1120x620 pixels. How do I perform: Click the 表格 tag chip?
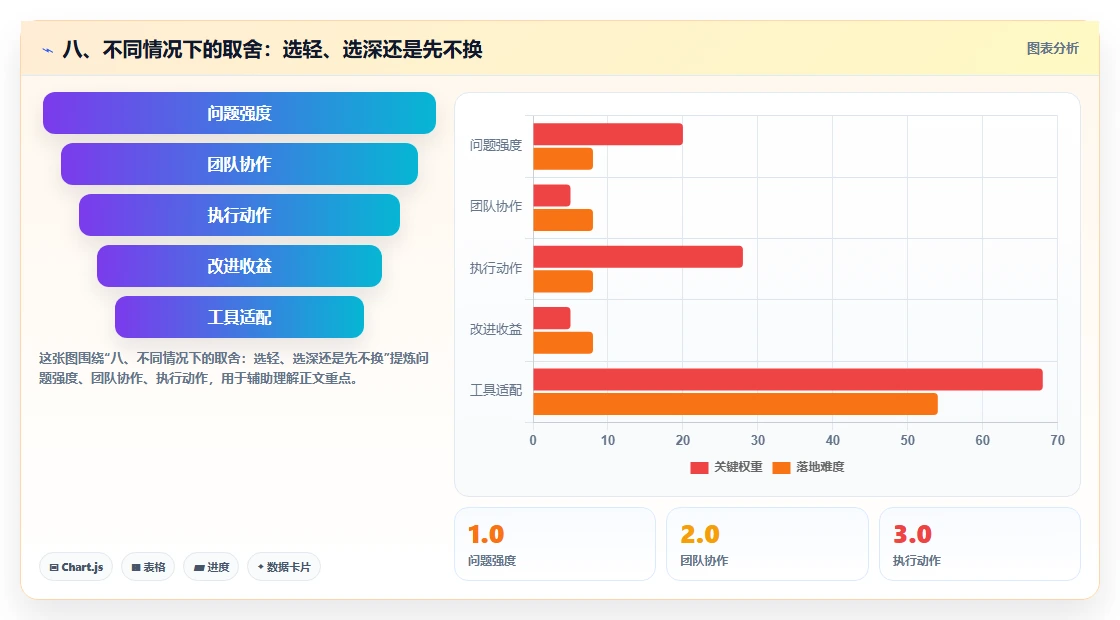click(x=148, y=567)
